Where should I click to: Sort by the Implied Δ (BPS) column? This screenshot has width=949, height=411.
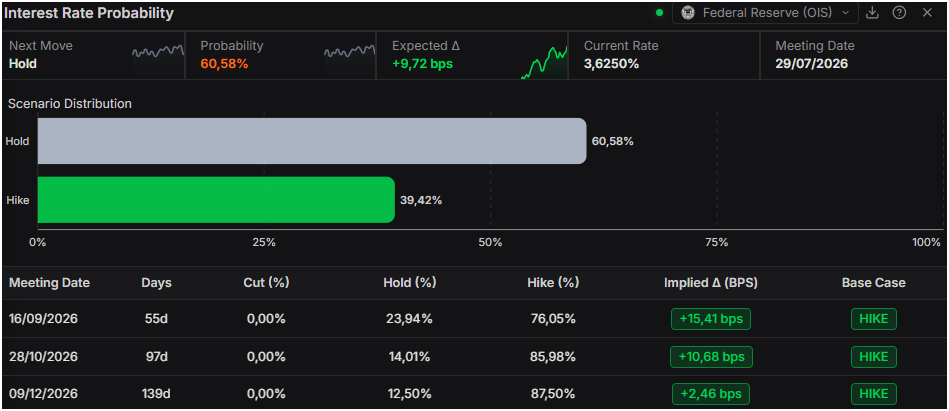click(x=711, y=283)
